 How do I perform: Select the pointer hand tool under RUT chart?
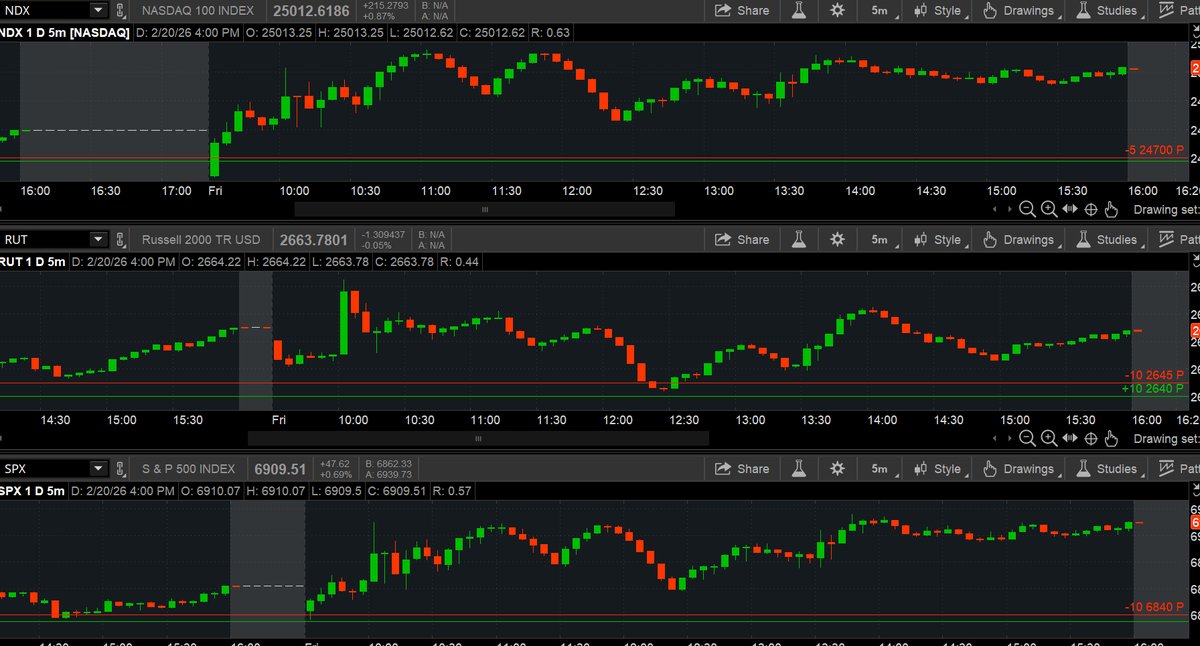(1112, 438)
